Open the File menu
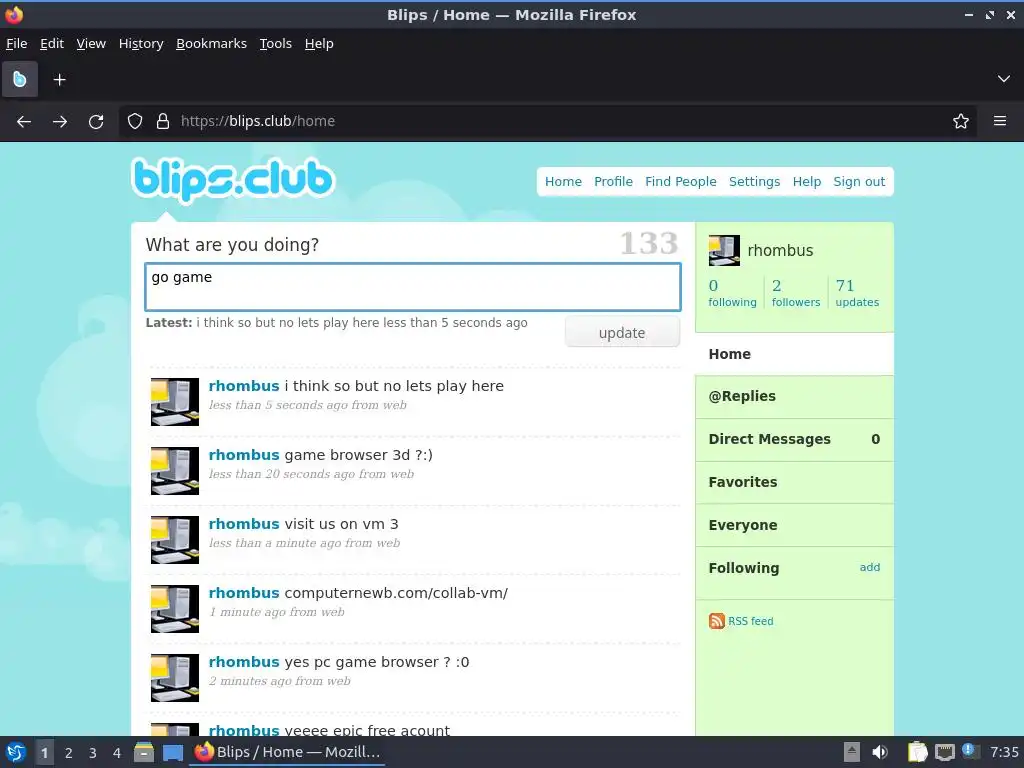Viewport: 1024px width, 768px height. point(16,44)
